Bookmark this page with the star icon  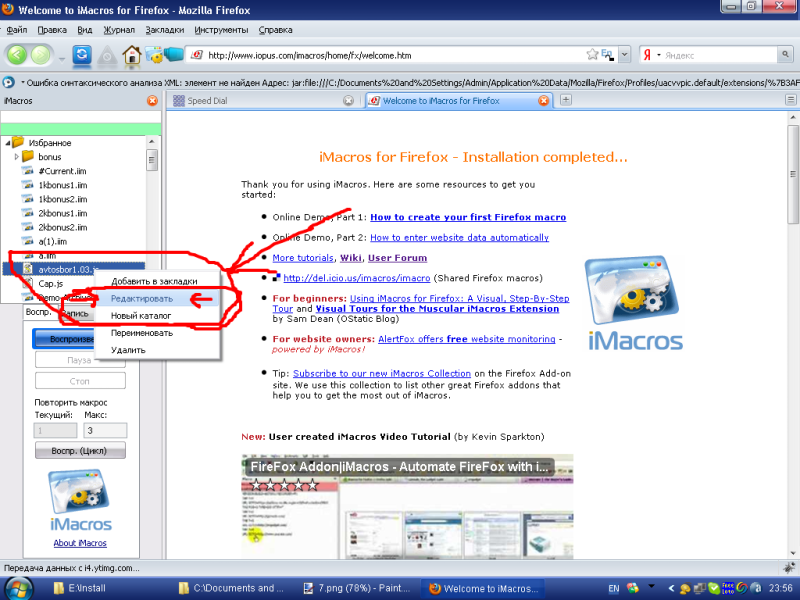pos(592,55)
